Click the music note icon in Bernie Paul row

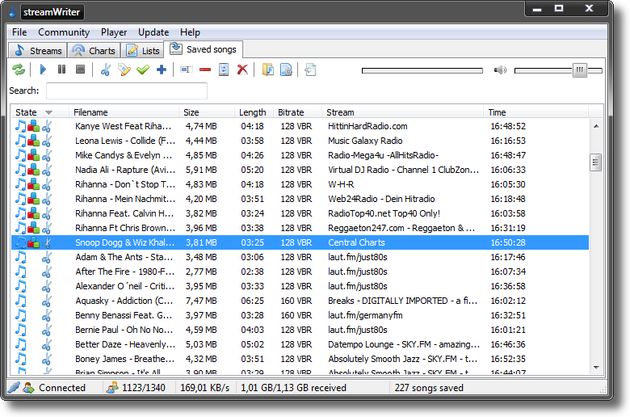20,330
